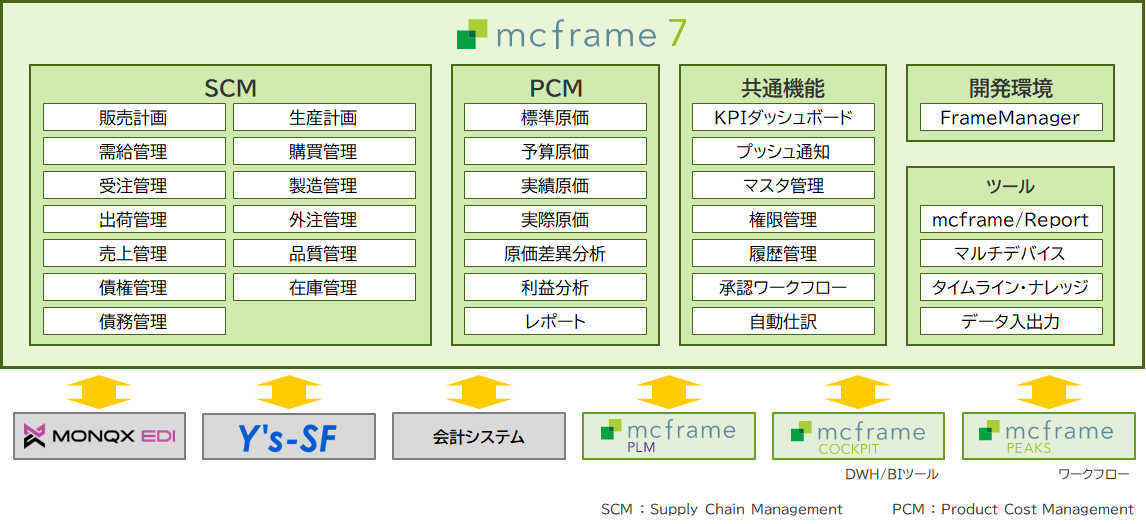Select 権限管理 box
Viewport: 1146px width, 524px height.
point(783,219)
